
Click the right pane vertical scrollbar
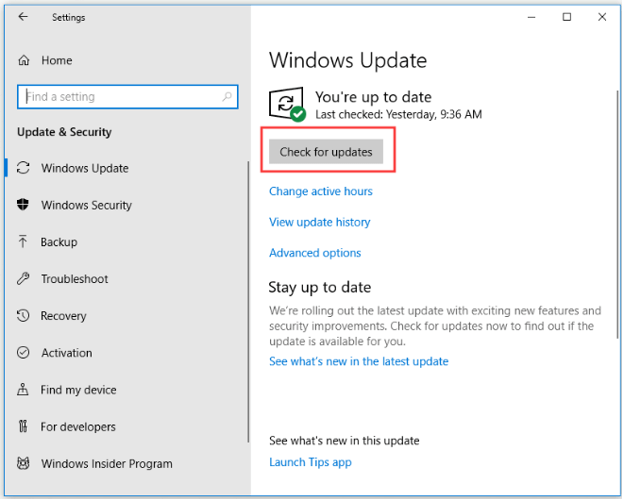coord(617,214)
